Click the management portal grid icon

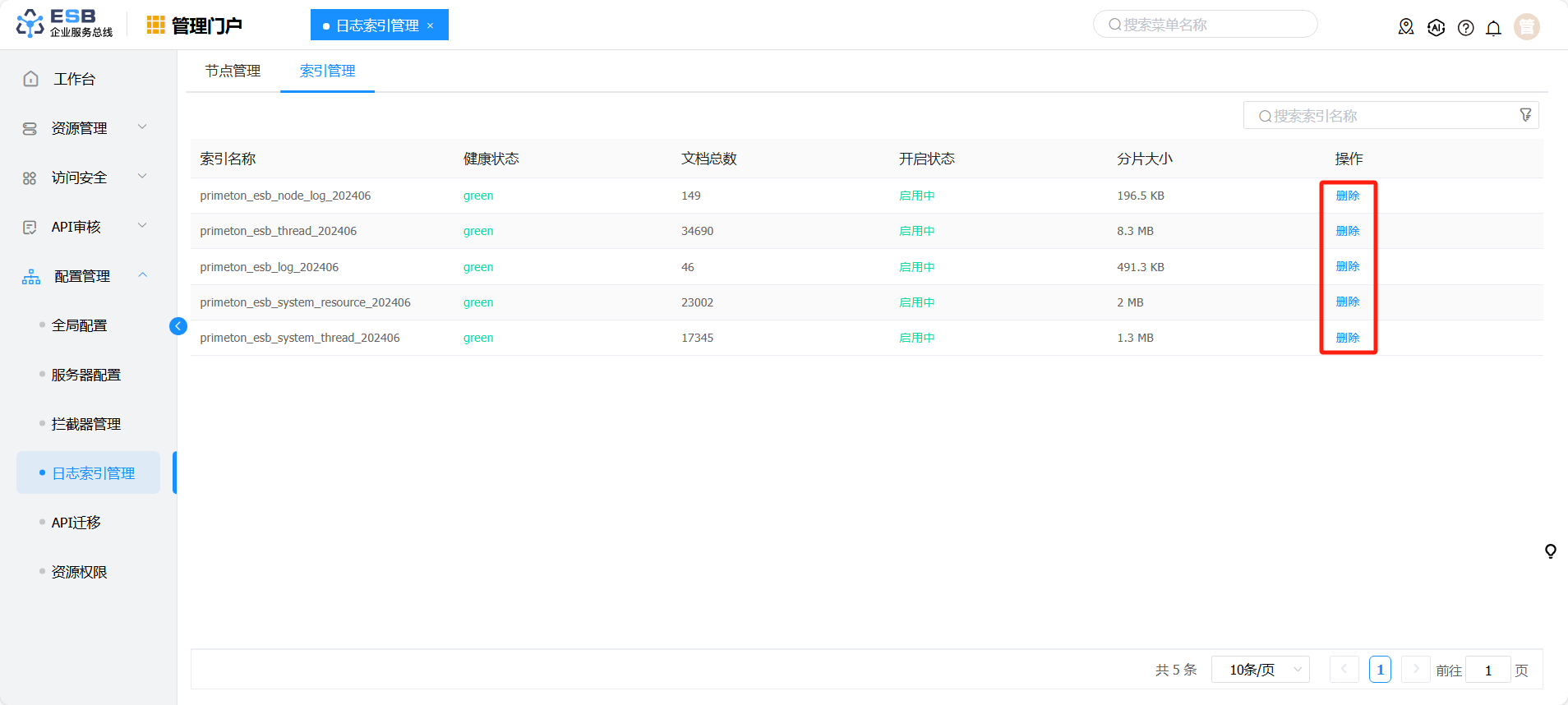pyautogui.click(x=155, y=25)
